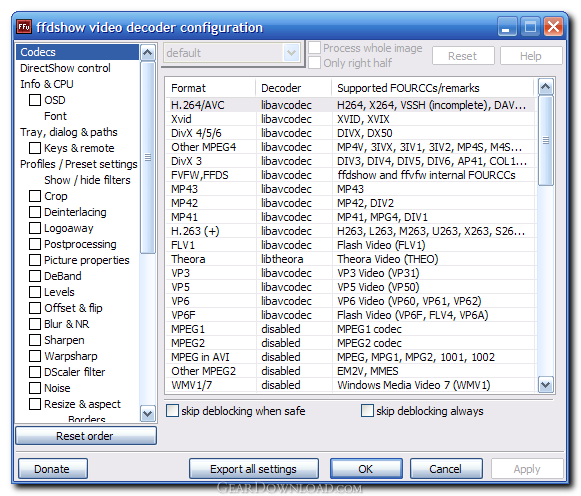Click the left panel scroll up arrow
This screenshot has width=581, height=496.
point(147,52)
